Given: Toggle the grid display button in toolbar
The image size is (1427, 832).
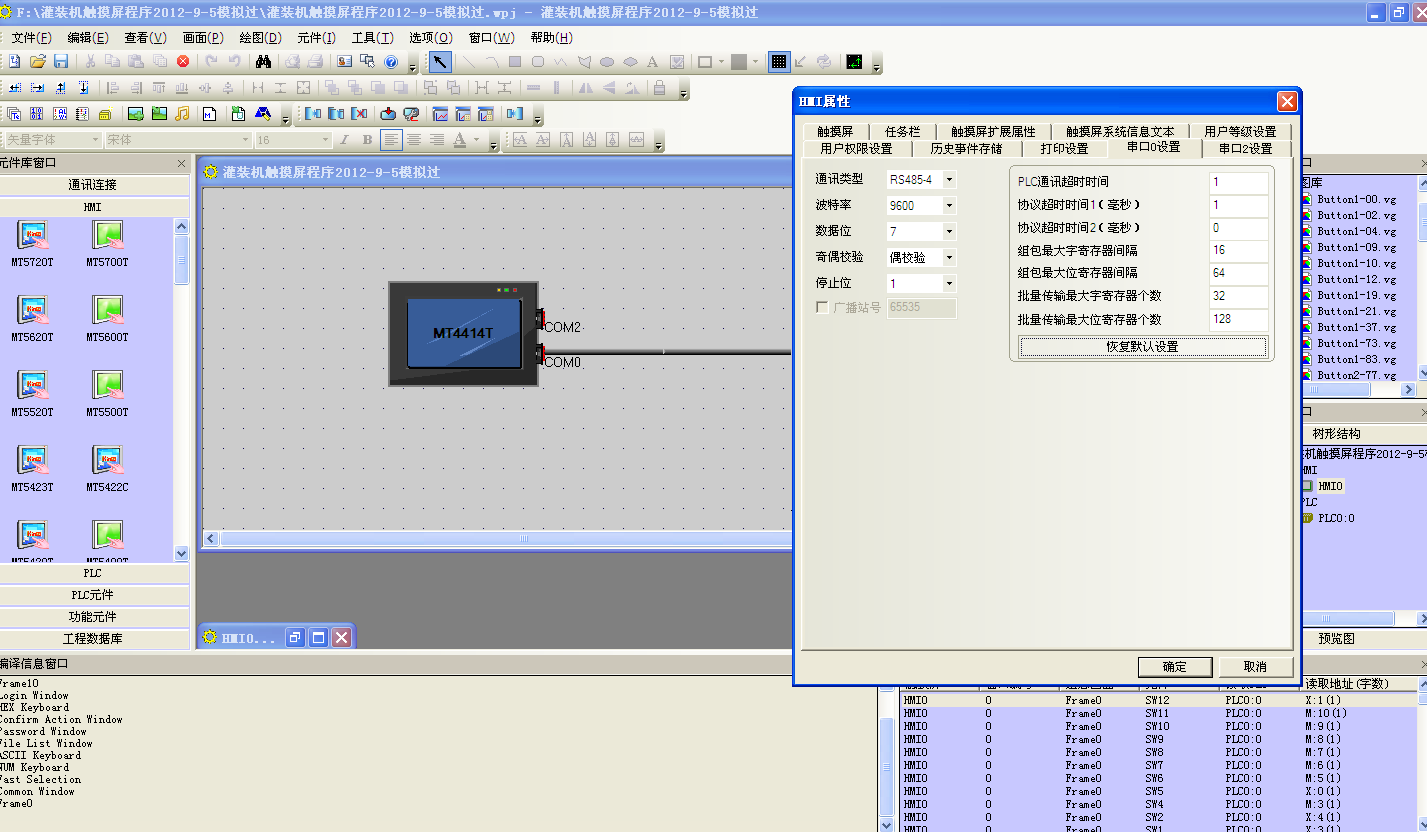Looking at the screenshot, I should [778, 62].
